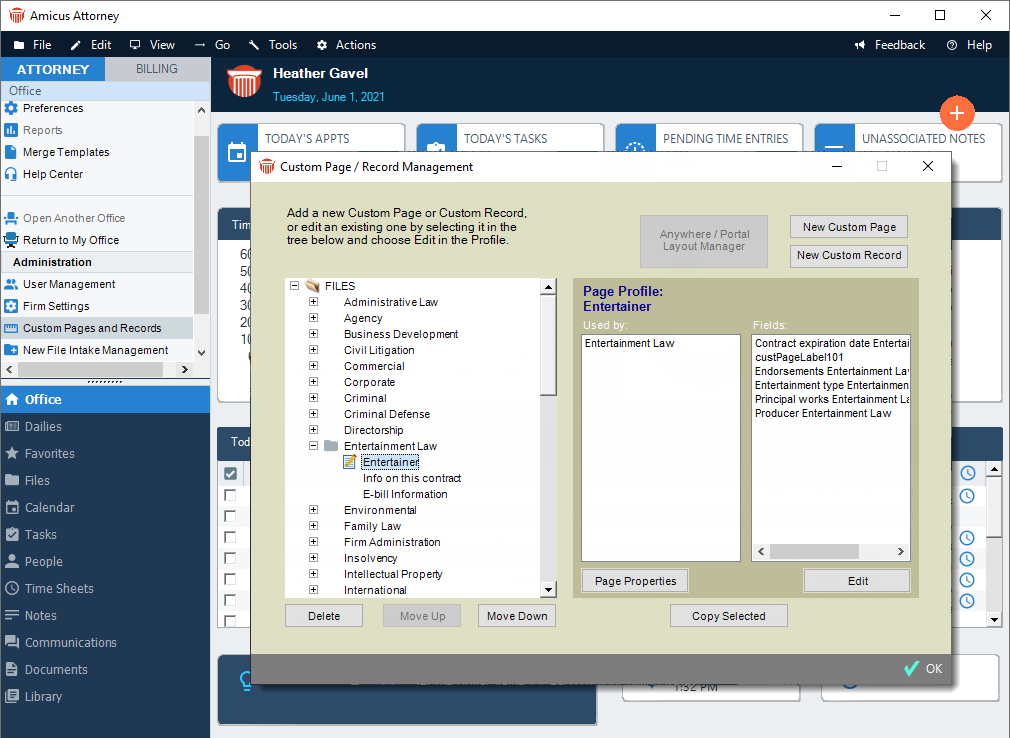Select Info on this contract page
The image size is (1010, 738).
click(412, 478)
